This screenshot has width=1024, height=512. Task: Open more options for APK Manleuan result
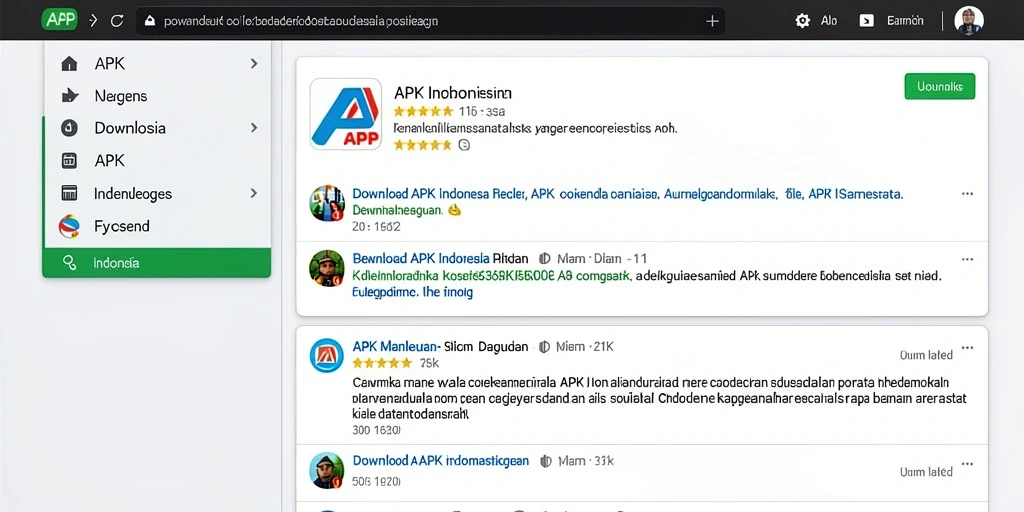point(967,347)
